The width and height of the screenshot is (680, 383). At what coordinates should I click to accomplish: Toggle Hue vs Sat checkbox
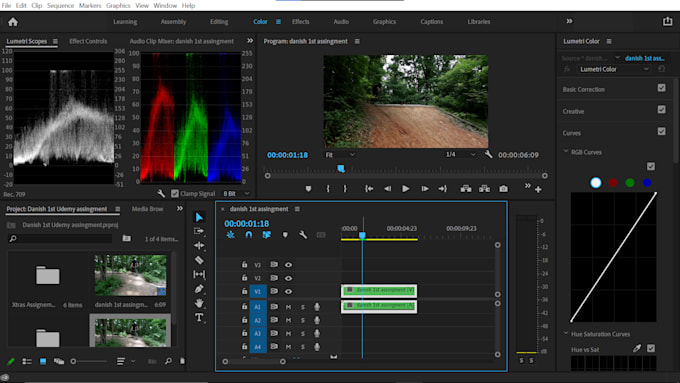pyautogui.click(x=651, y=348)
